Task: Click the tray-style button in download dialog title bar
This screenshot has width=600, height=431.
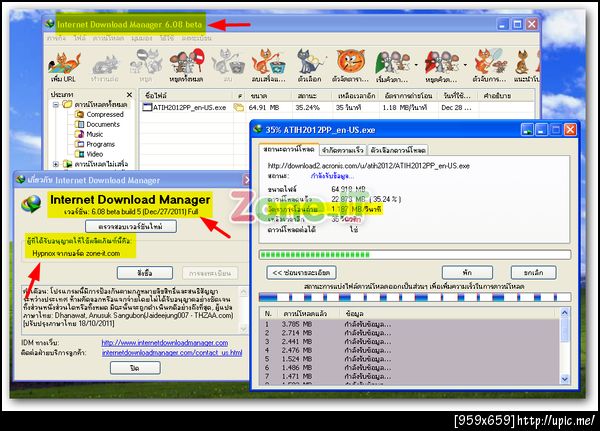Action: coord(527,130)
